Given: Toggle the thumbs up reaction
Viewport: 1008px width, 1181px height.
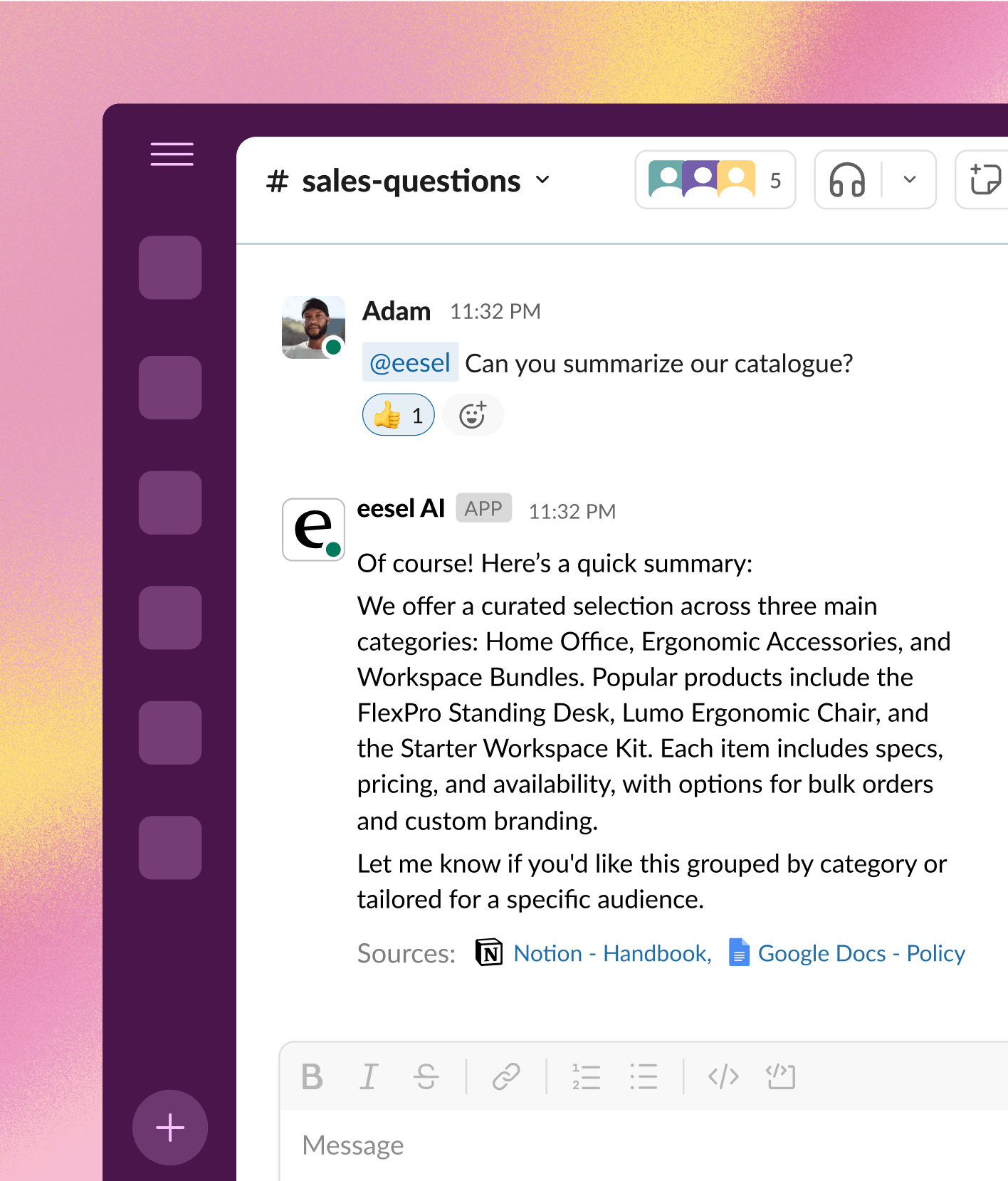Looking at the screenshot, I should (399, 415).
